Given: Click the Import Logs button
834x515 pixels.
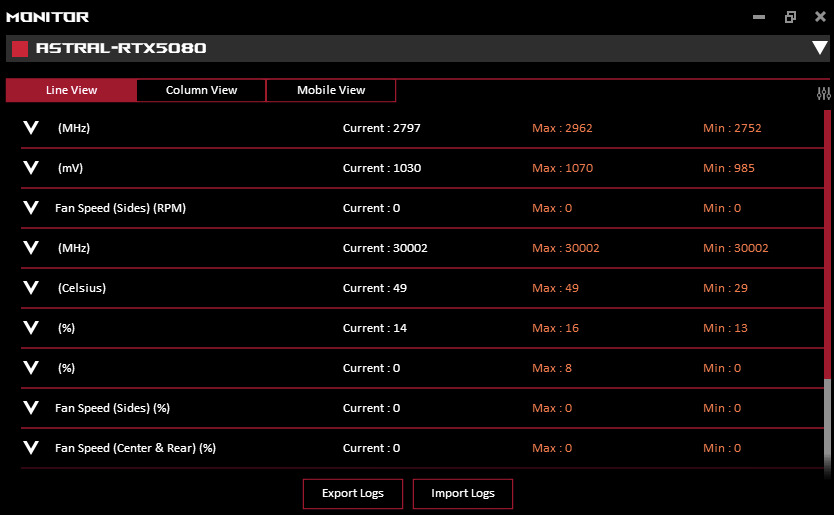Looking at the screenshot, I should (462, 493).
